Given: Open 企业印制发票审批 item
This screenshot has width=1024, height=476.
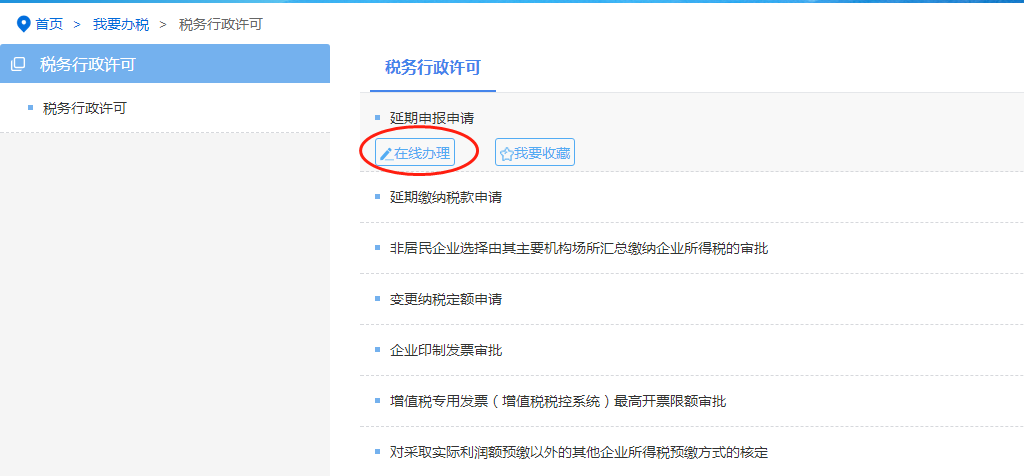Looking at the screenshot, I should pyautogui.click(x=446, y=350).
